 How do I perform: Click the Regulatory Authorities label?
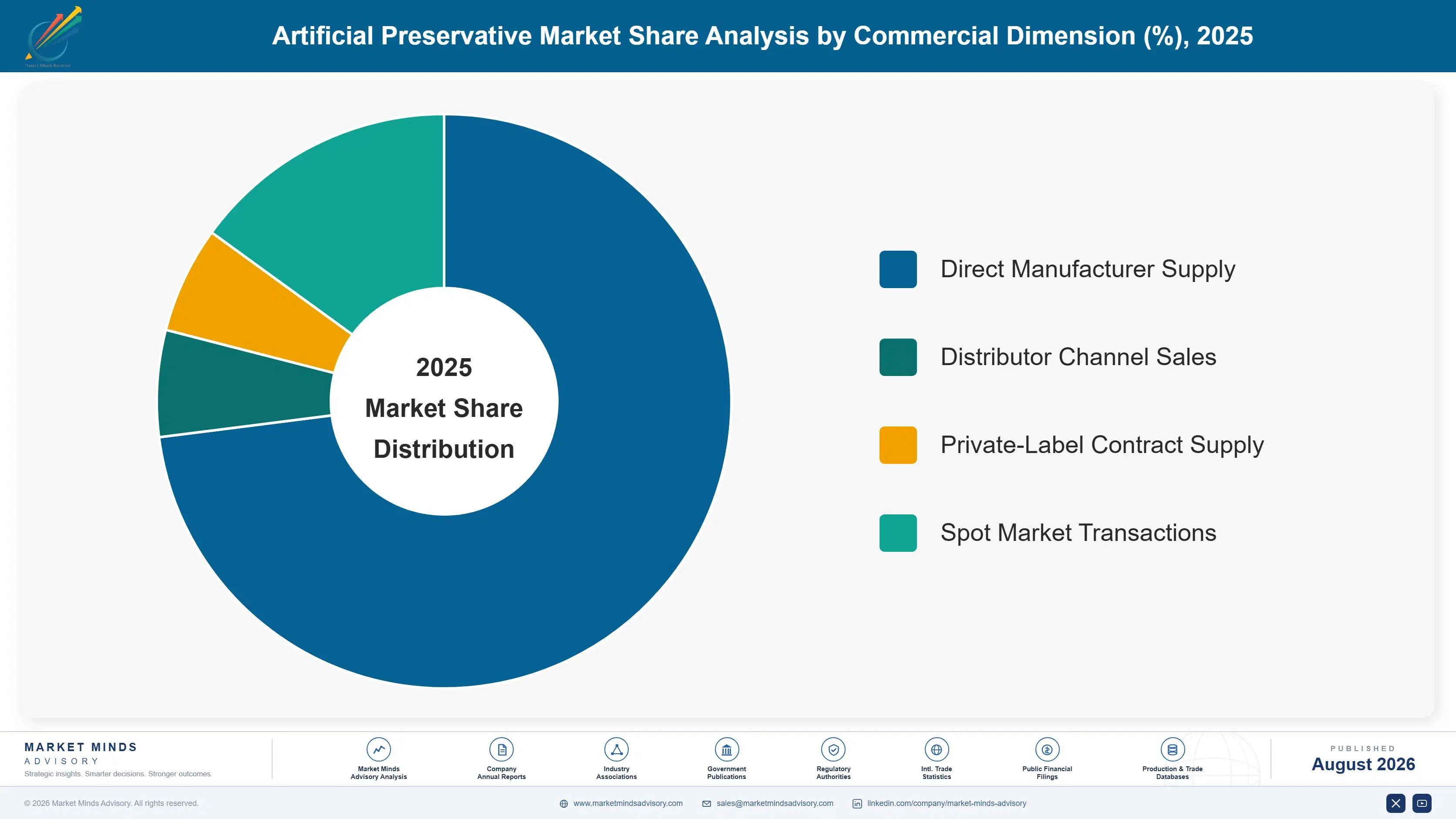[833, 773]
